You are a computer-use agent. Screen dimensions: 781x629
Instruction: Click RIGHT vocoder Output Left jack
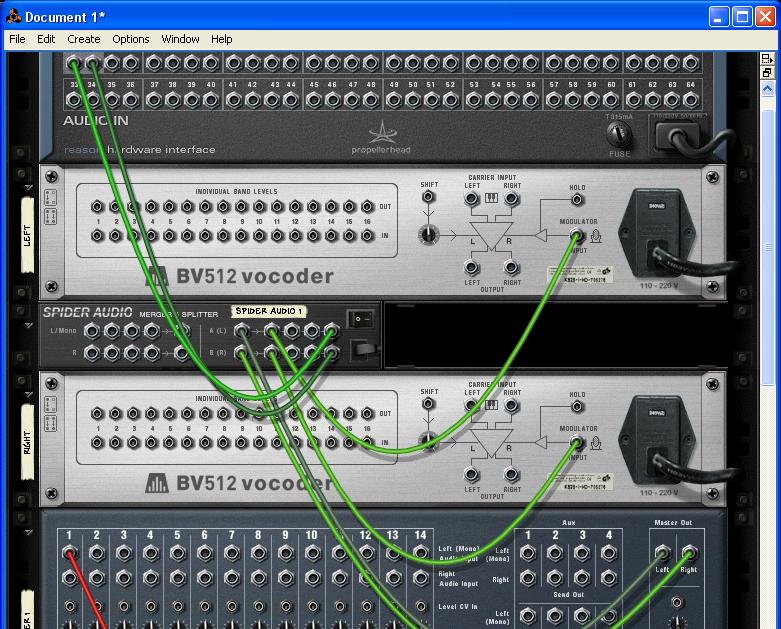click(472, 474)
